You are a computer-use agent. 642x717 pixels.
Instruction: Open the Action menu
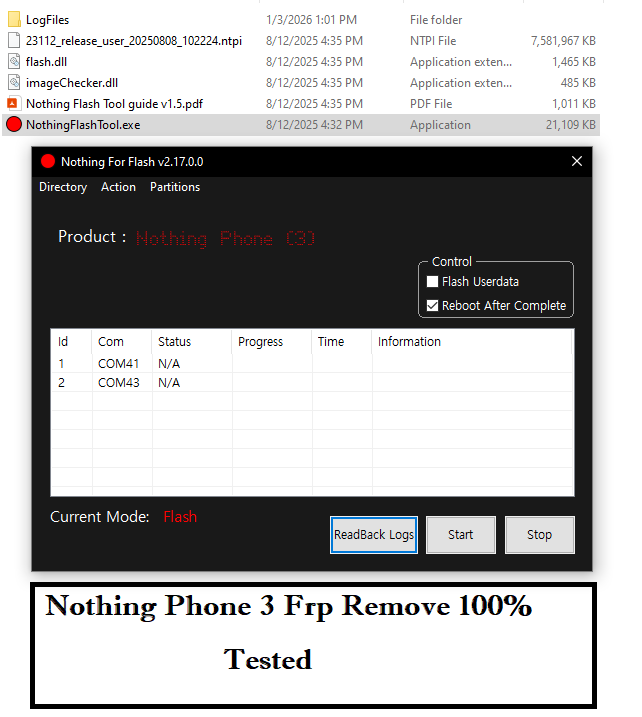[118, 187]
